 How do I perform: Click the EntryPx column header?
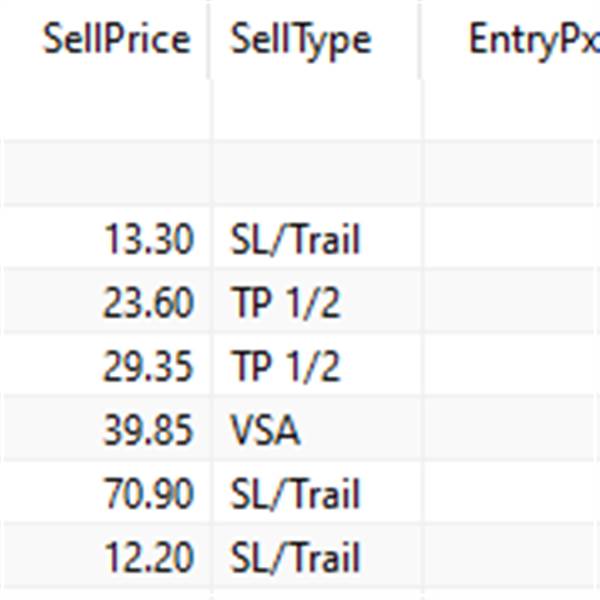coord(532,40)
